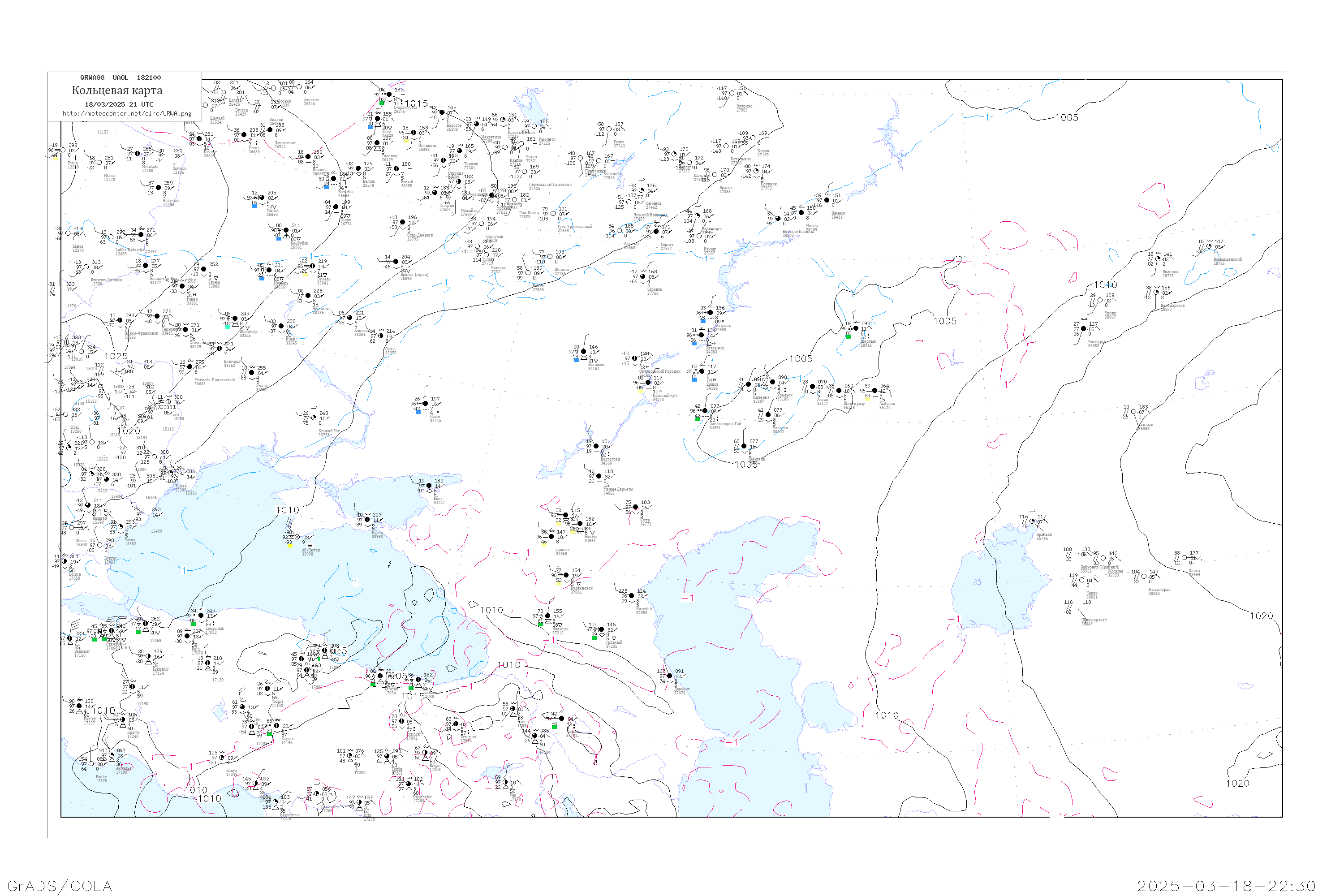Click the Bialystok station circle marker
Image resolution: width=1344 pixels, height=896 pixels.
(x=158, y=187)
